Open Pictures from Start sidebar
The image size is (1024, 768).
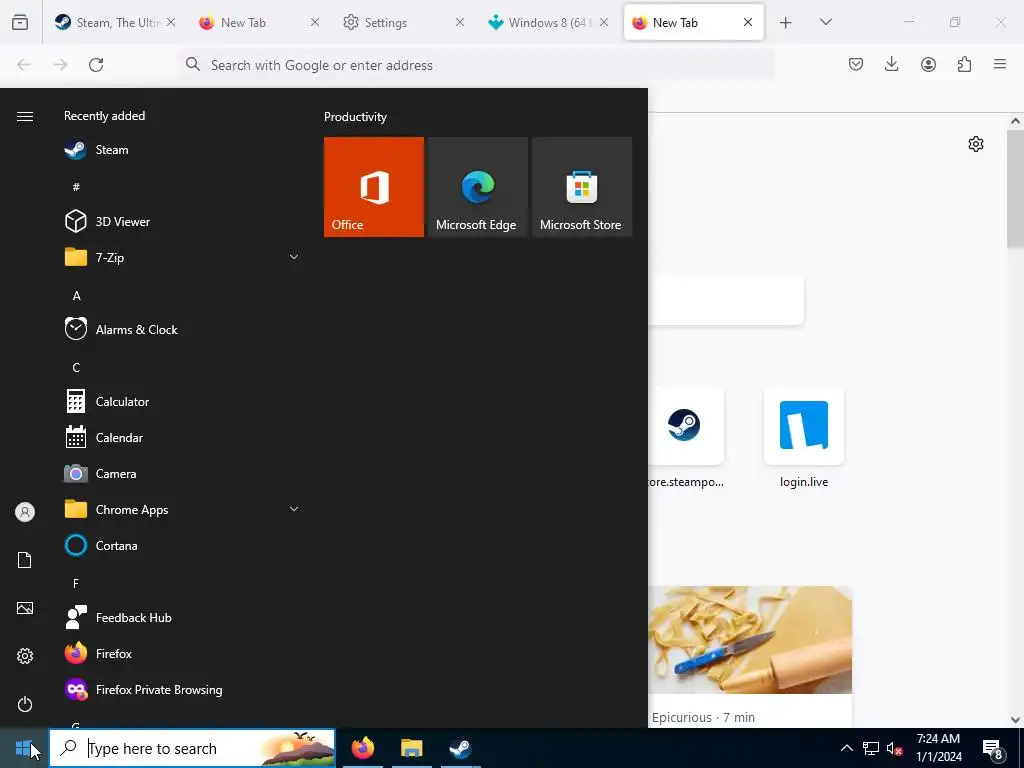click(x=25, y=608)
